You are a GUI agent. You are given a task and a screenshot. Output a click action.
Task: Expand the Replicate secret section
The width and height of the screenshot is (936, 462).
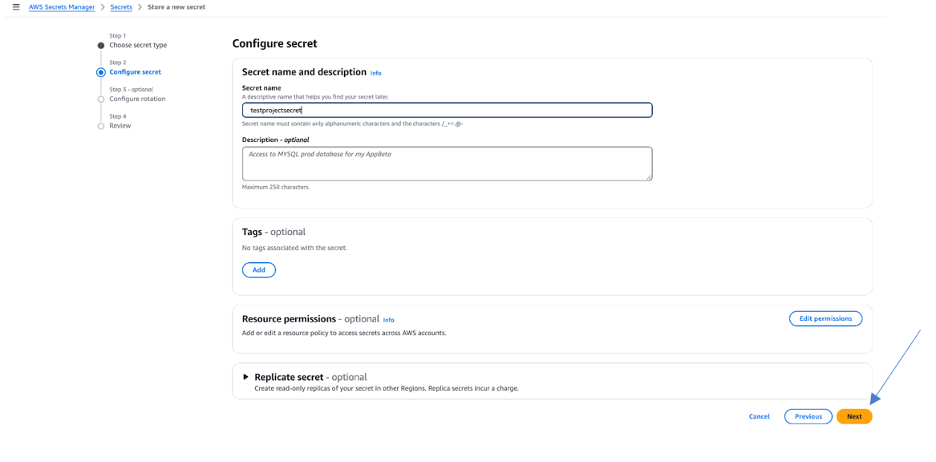pyautogui.click(x=247, y=377)
